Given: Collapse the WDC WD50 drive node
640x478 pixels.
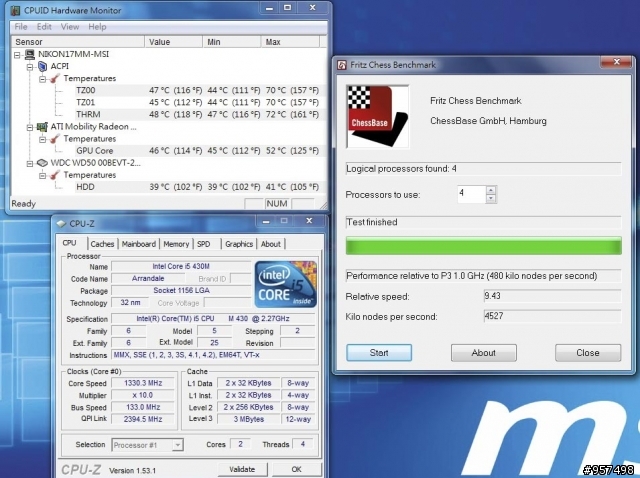Looking at the screenshot, I should (x=30, y=163).
